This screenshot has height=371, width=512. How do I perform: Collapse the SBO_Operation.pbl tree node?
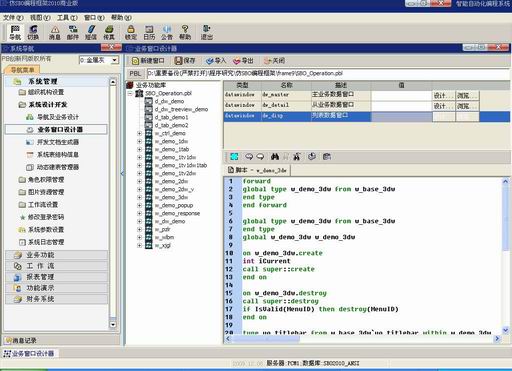pyautogui.click(x=131, y=94)
